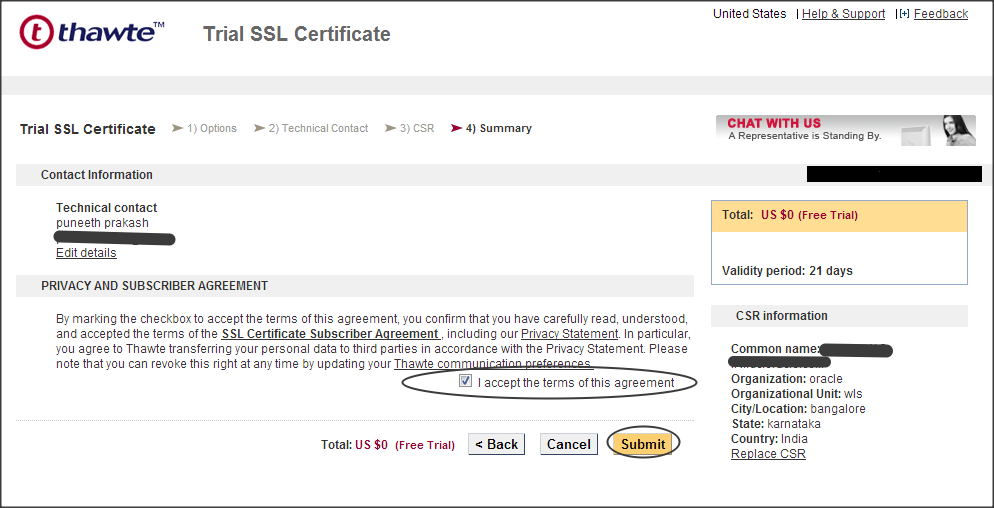Click Total US $0 in yellow box

pyautogui.click(x=790, y=215)
